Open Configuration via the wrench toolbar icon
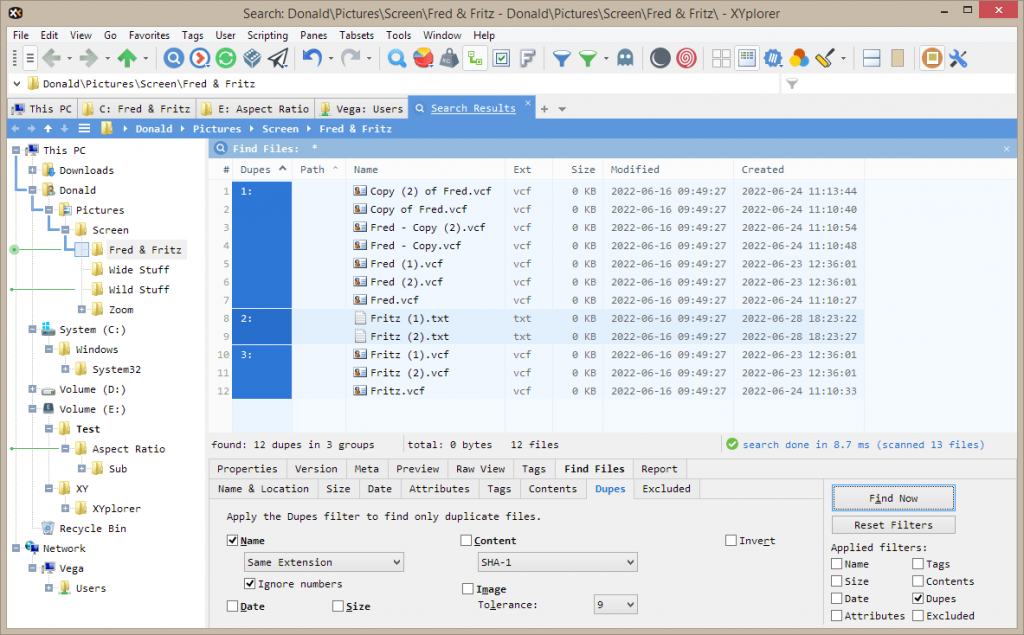This screenshot has height=635, width=1024. click(957, 58)
